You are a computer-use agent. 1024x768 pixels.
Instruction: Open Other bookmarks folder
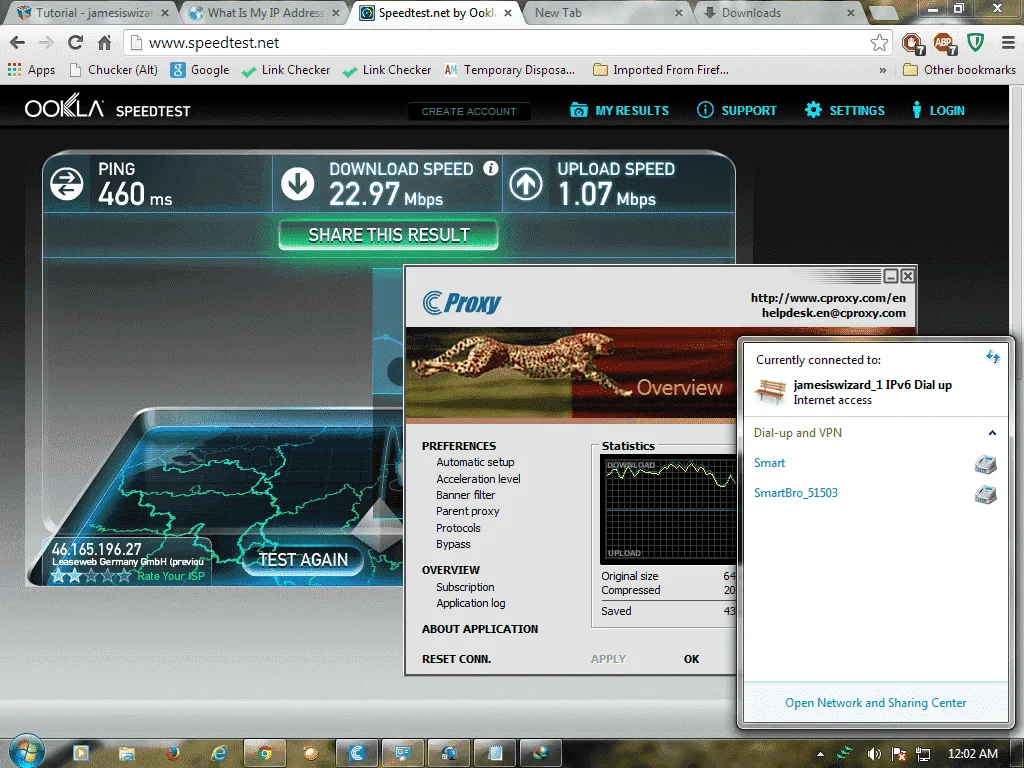(x=959, y=70)
